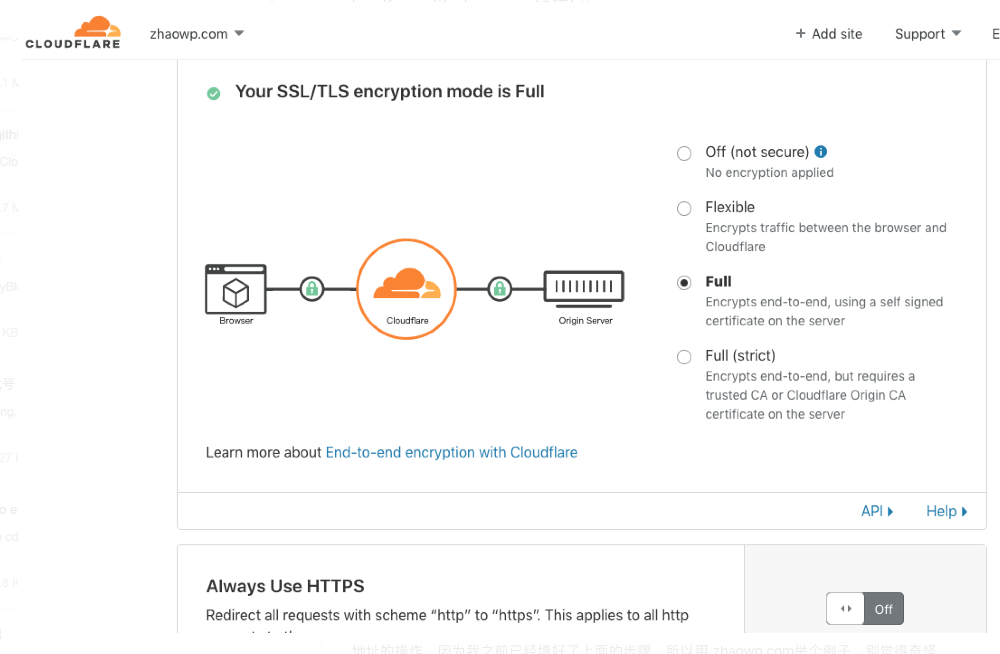Select the Off (not secure) radio option
This screenshot has width=1000, height=654.
click(684, 153)
